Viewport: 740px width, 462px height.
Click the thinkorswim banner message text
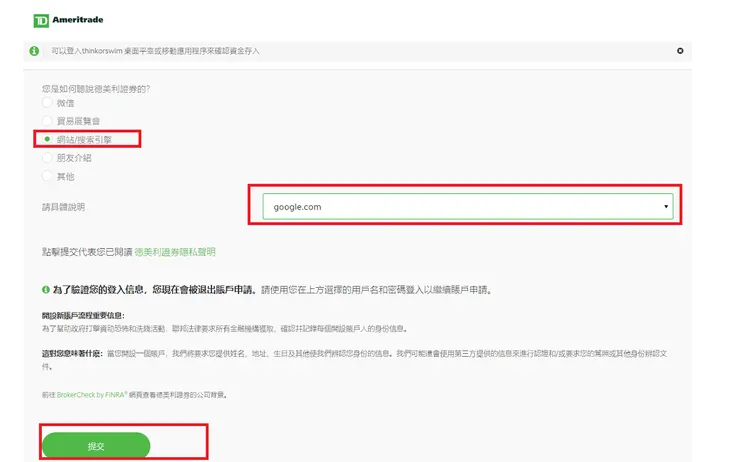pos(155,51)
